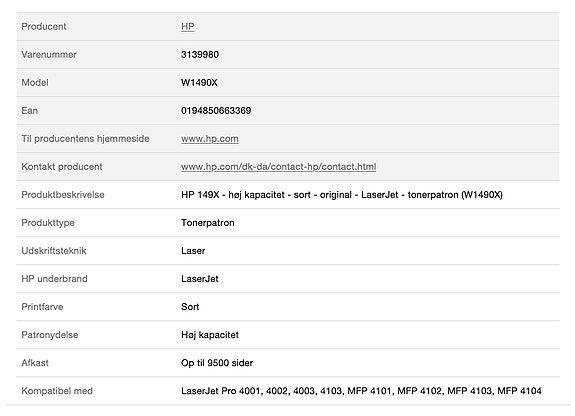Click the HP 149X product description text
Image resolution: width=575 pixels, height=416 pixels.
coord(342,195)
